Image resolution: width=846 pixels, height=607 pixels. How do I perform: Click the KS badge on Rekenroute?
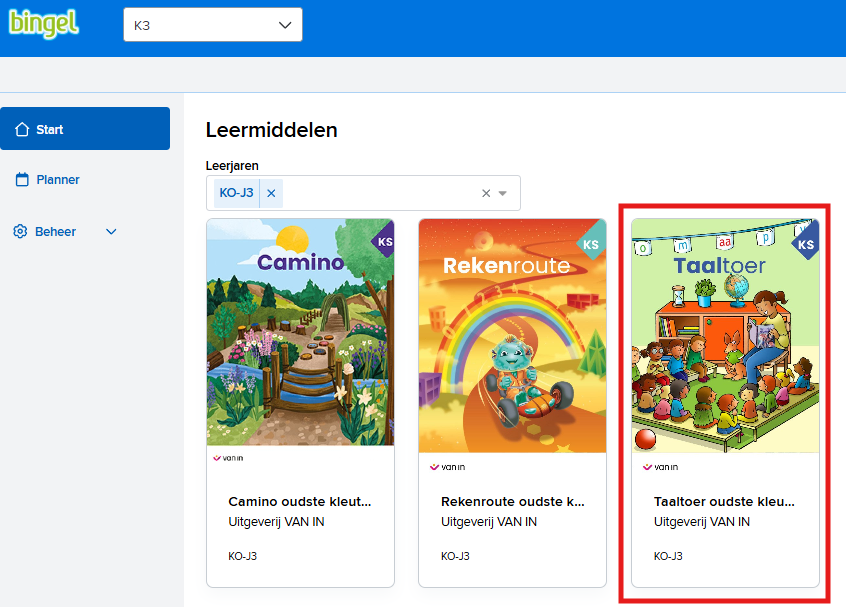point(592,244)
